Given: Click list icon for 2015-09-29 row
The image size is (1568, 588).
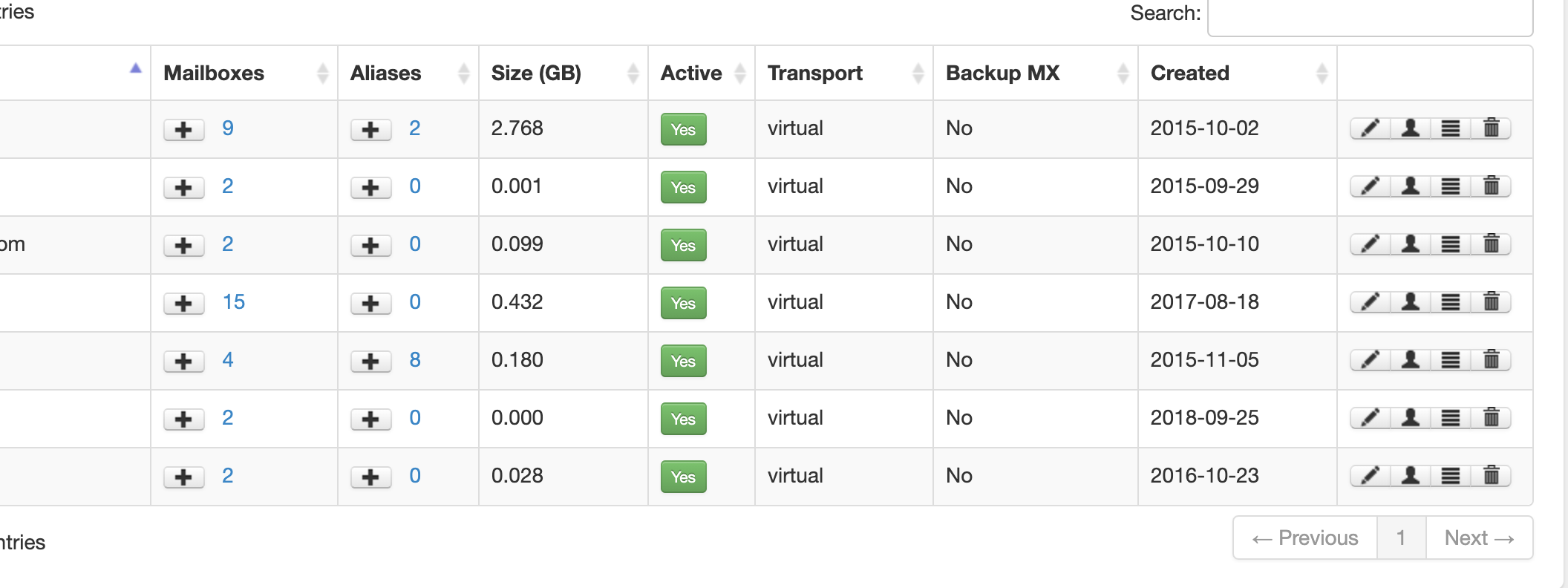Looking at the screenshot, I should [x=1451, y=186].
